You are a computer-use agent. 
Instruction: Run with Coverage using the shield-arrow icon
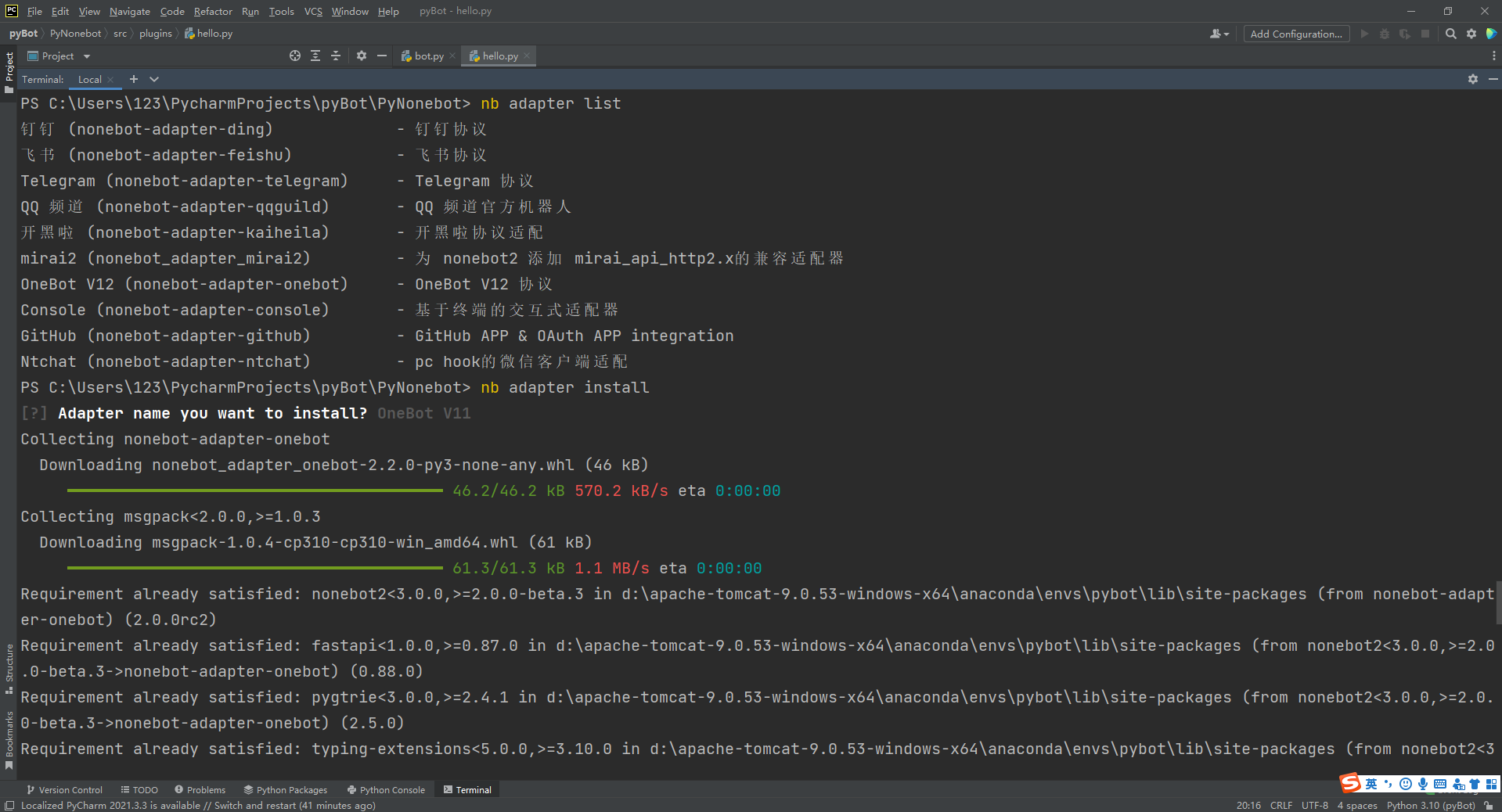click(x=1405, y=34)
